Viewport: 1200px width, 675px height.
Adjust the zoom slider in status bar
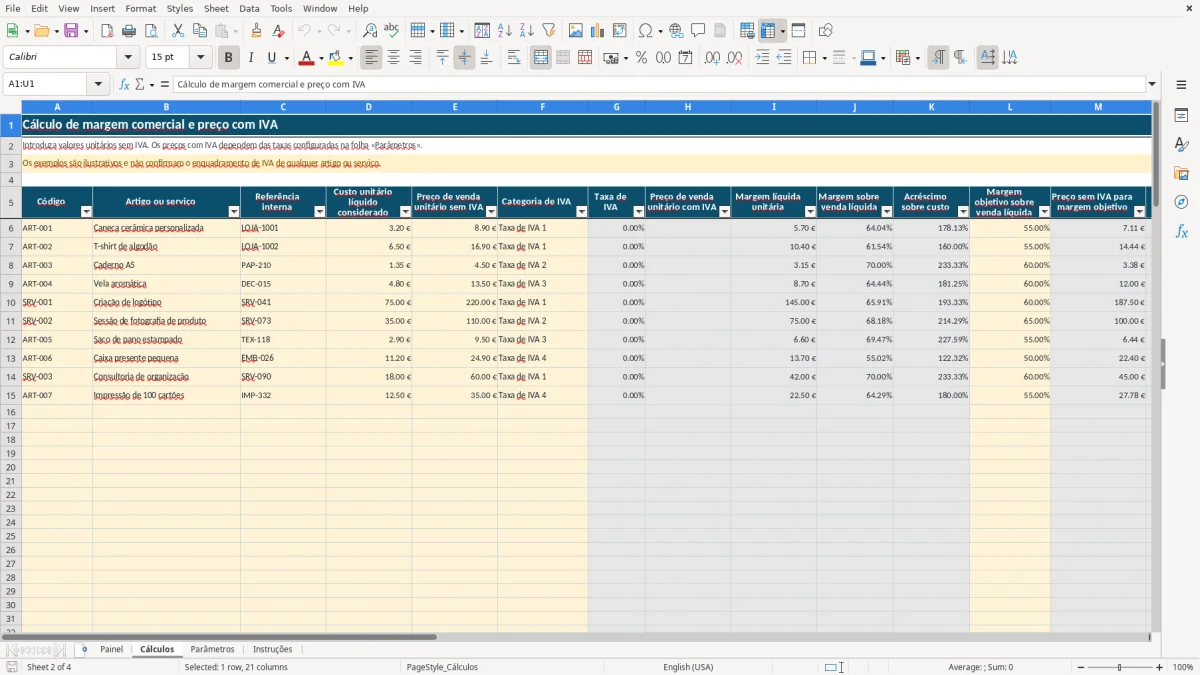coord(1120,667)
